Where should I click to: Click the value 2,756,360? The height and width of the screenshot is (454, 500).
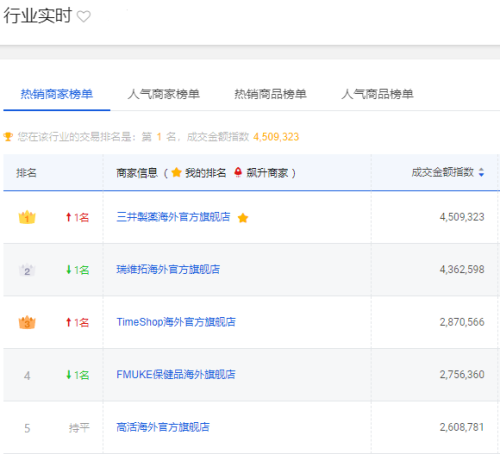tap(462, 374)
